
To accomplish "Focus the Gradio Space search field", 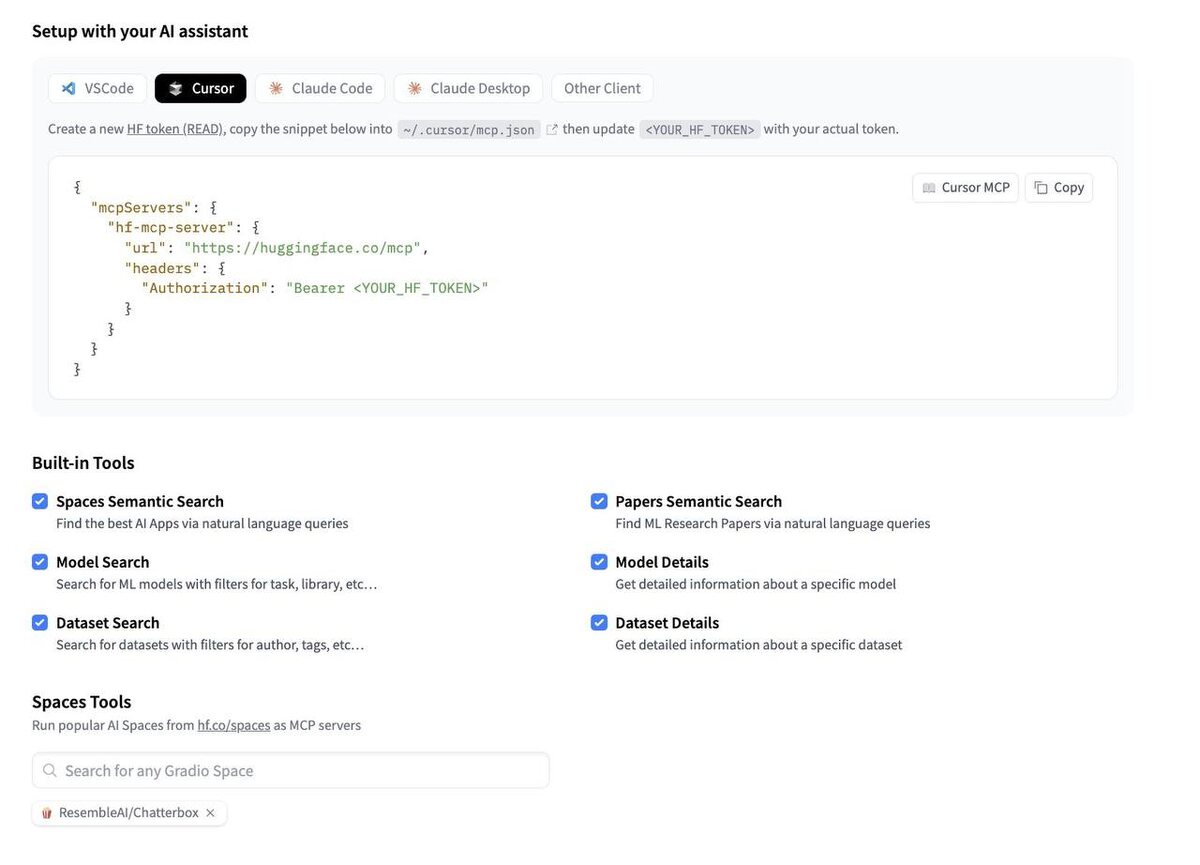I will tap(300, 771).
